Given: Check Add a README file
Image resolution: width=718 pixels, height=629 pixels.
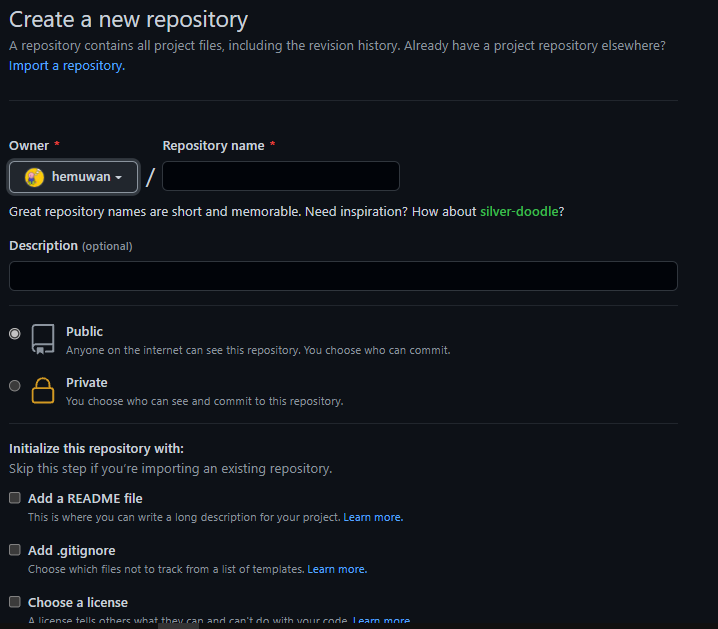Looking at the screenshot, I should pyautogui.click(x=15, y=498).
